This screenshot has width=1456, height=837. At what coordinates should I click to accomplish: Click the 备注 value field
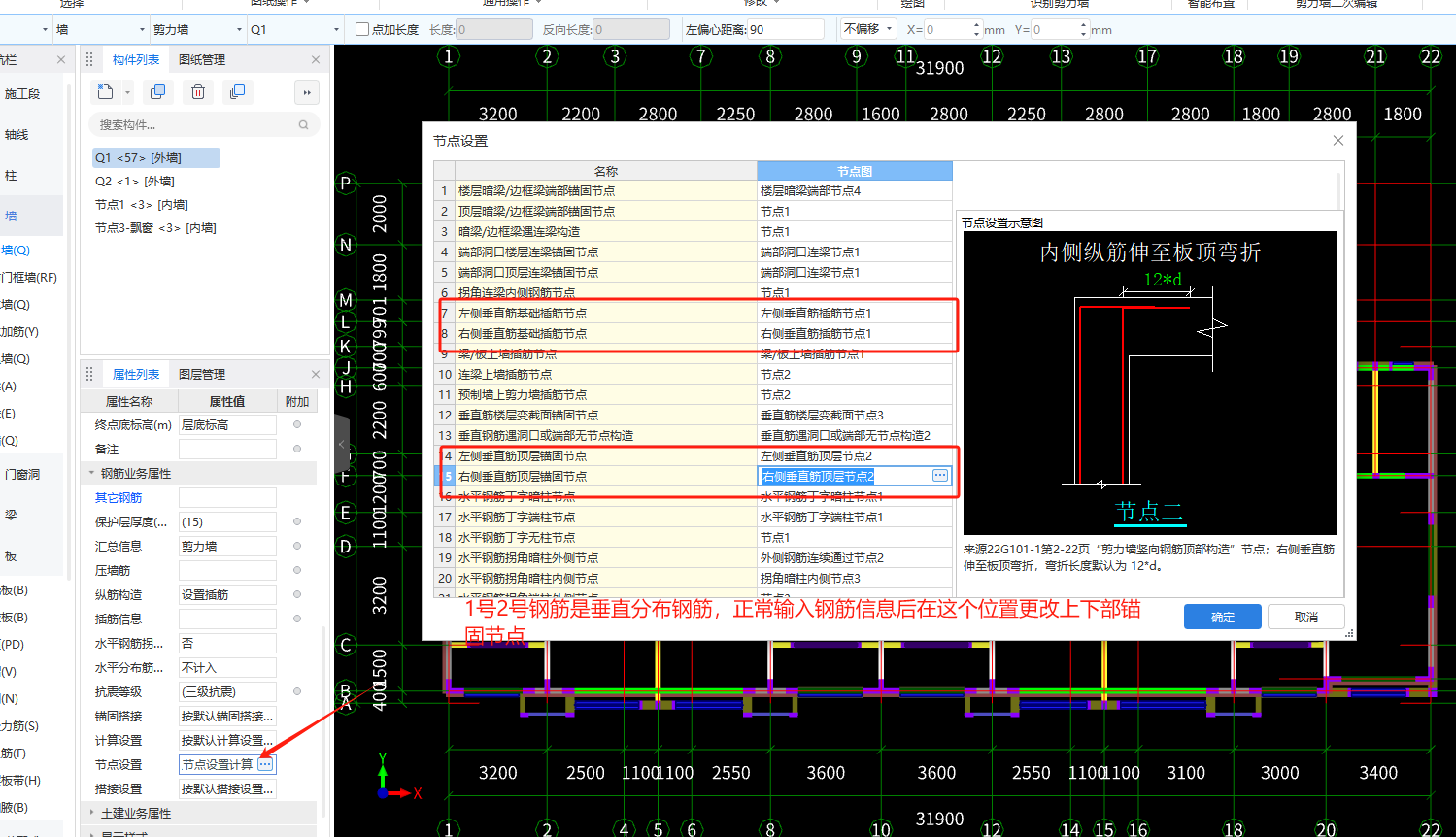click(x=227, y=449)
